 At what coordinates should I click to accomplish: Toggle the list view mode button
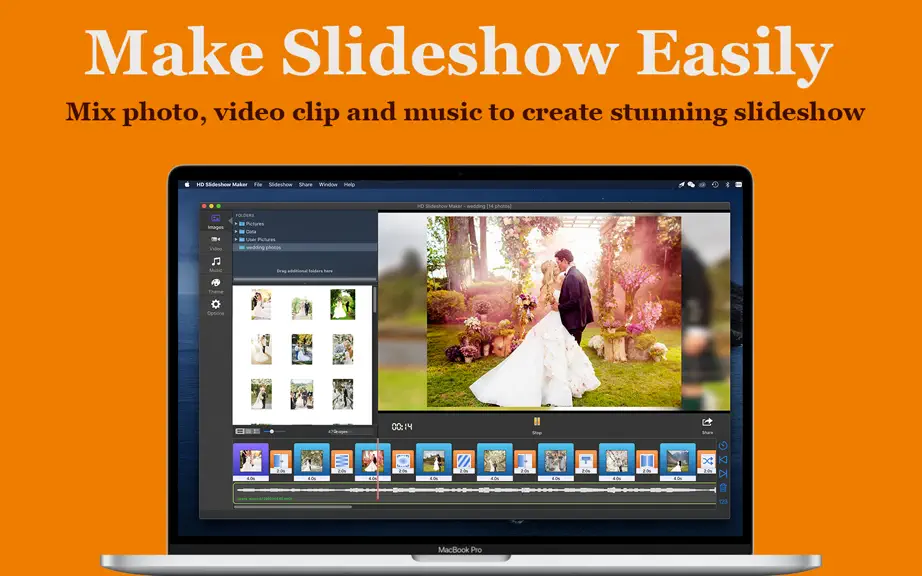pos(240,431)
